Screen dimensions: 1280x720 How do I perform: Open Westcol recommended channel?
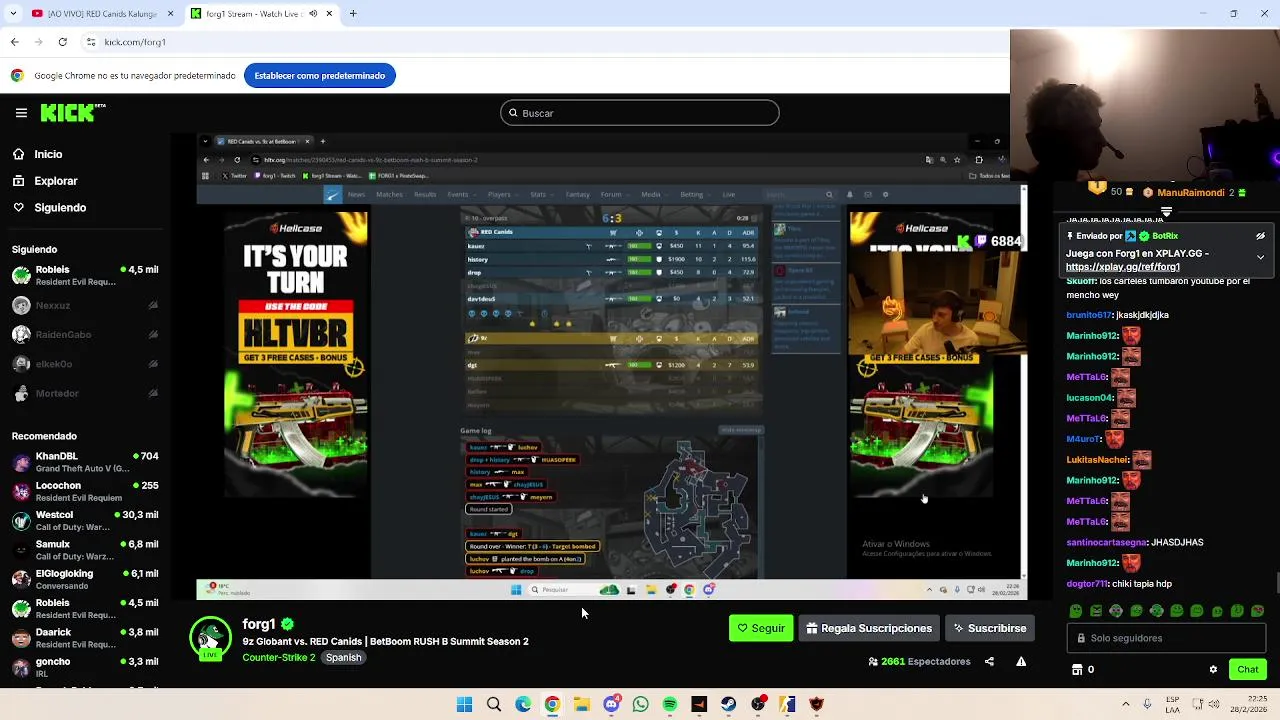[85, 520]
